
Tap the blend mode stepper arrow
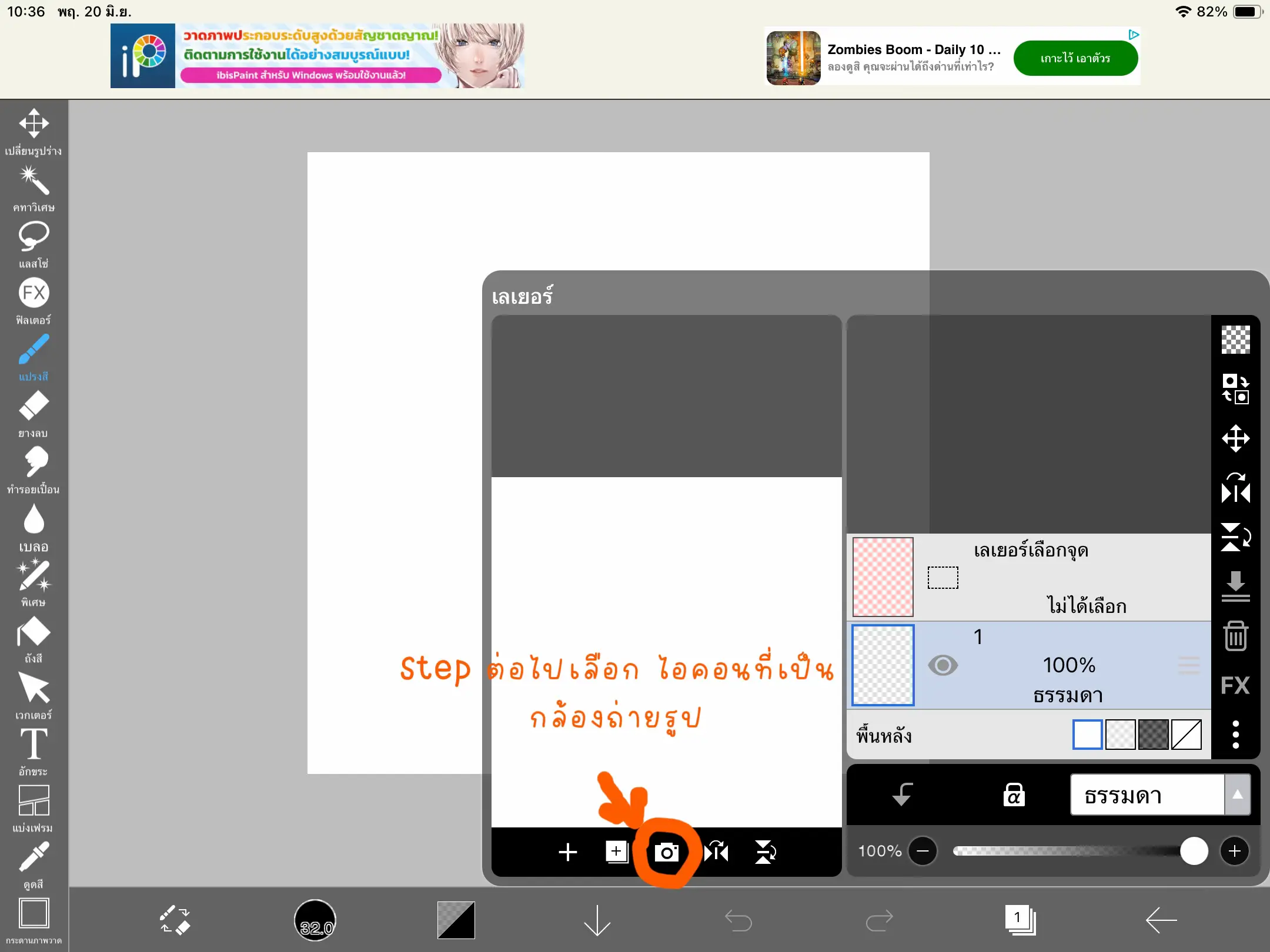(x=1238, y=795)
